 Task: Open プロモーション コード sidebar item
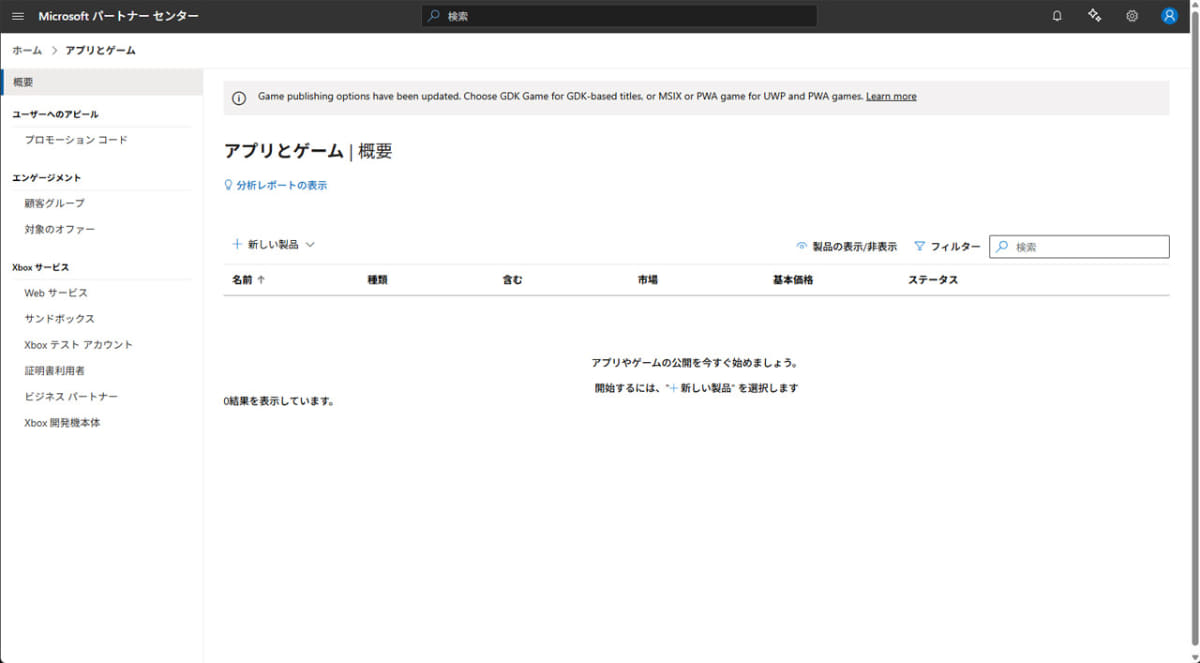coord(76,140)
